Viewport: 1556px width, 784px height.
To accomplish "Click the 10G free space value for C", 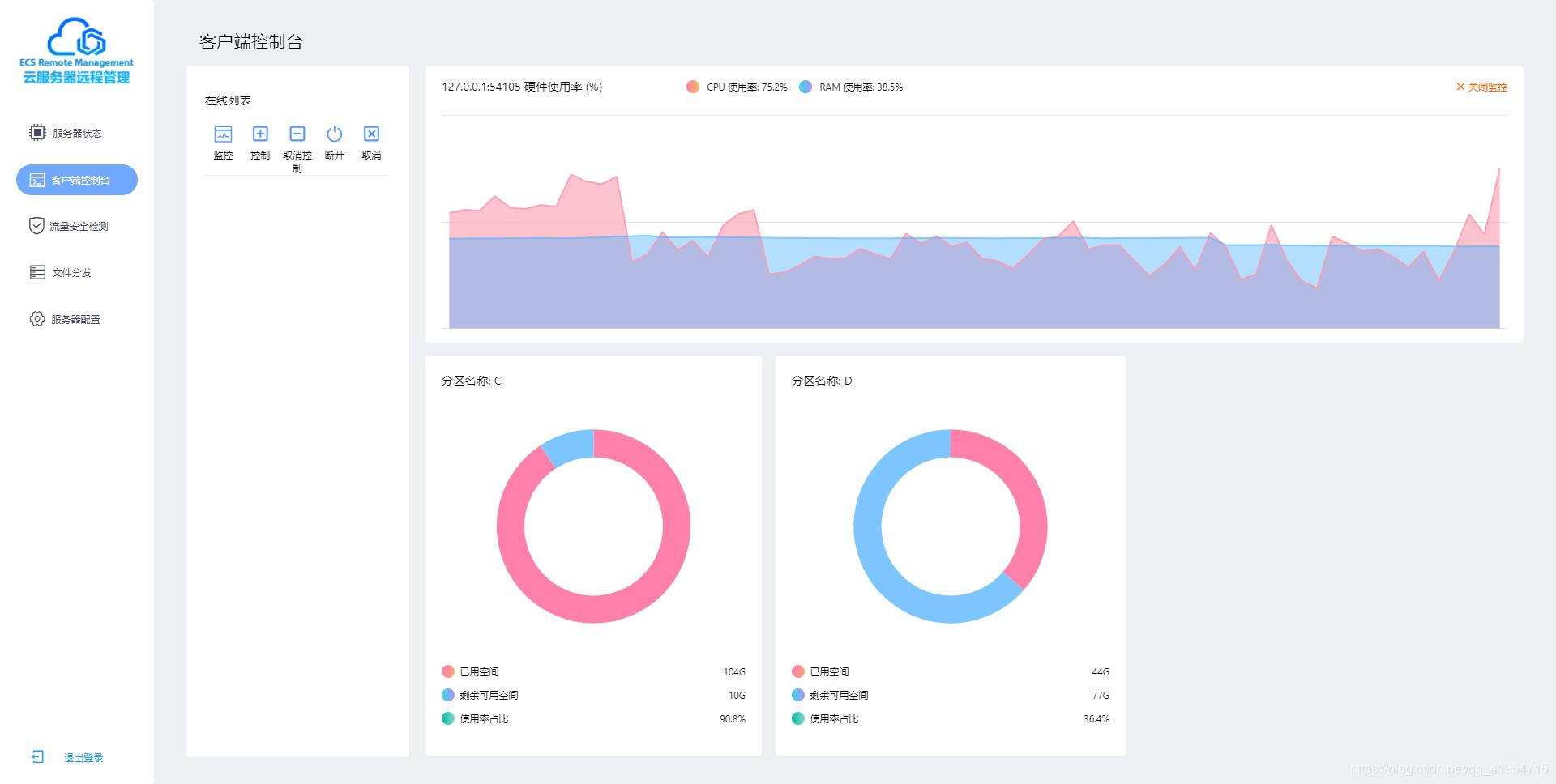I will 737,696.
